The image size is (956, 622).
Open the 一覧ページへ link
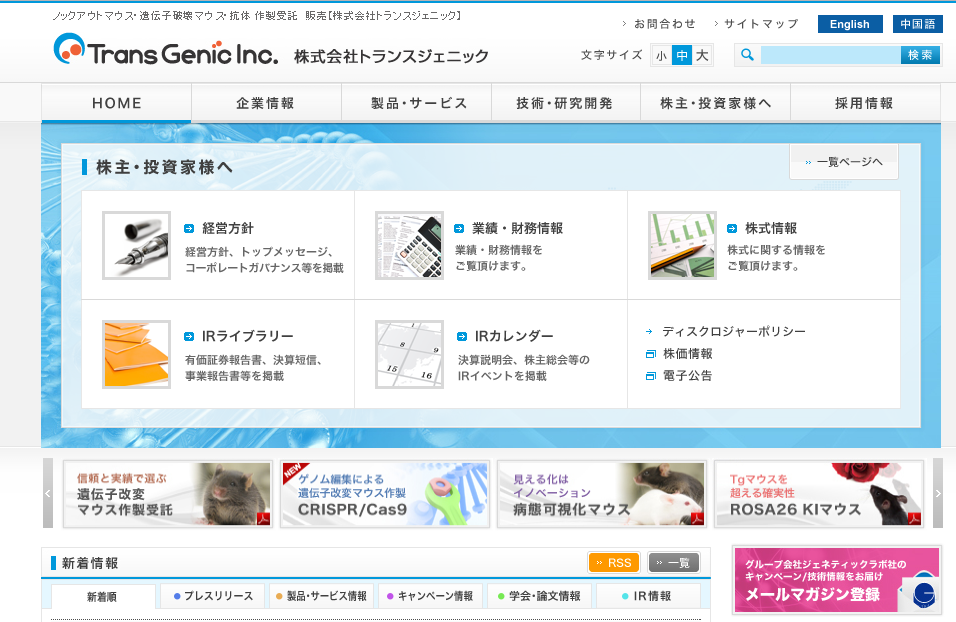[x=844, y=162]
